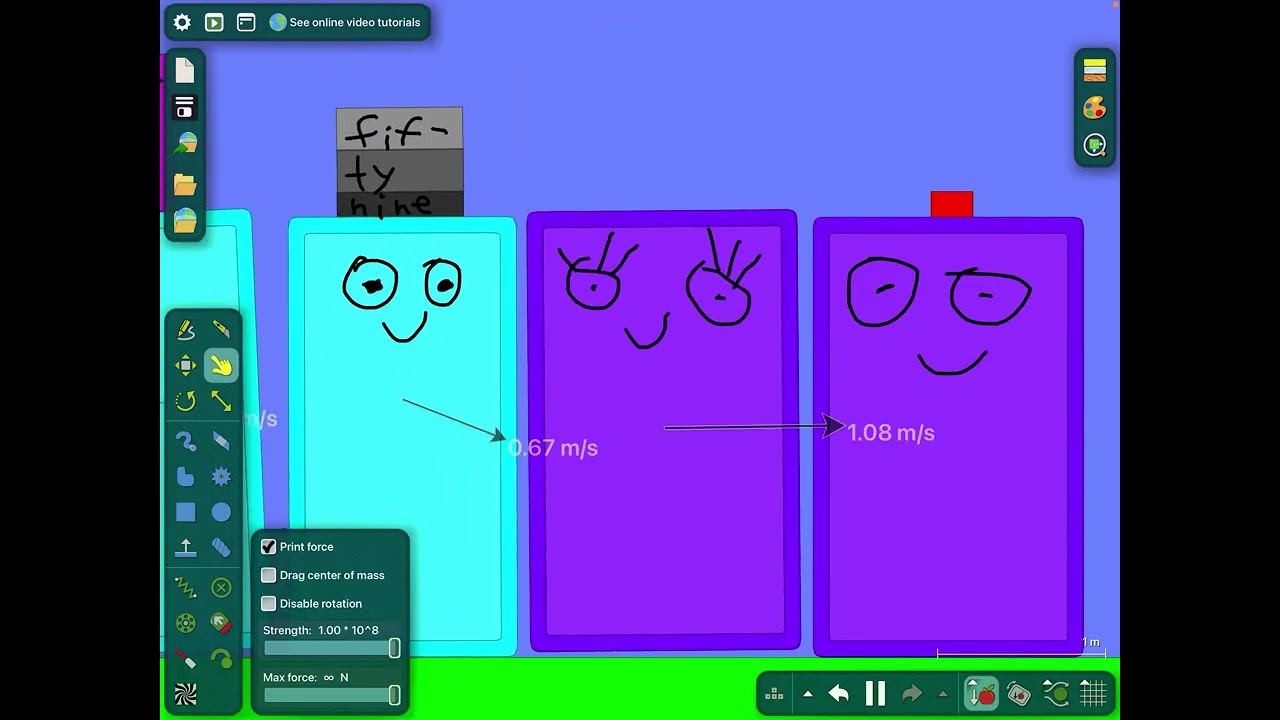Open the zoom magnifier tool
The image size is (1280, 720).
[x=1095, y=146]
